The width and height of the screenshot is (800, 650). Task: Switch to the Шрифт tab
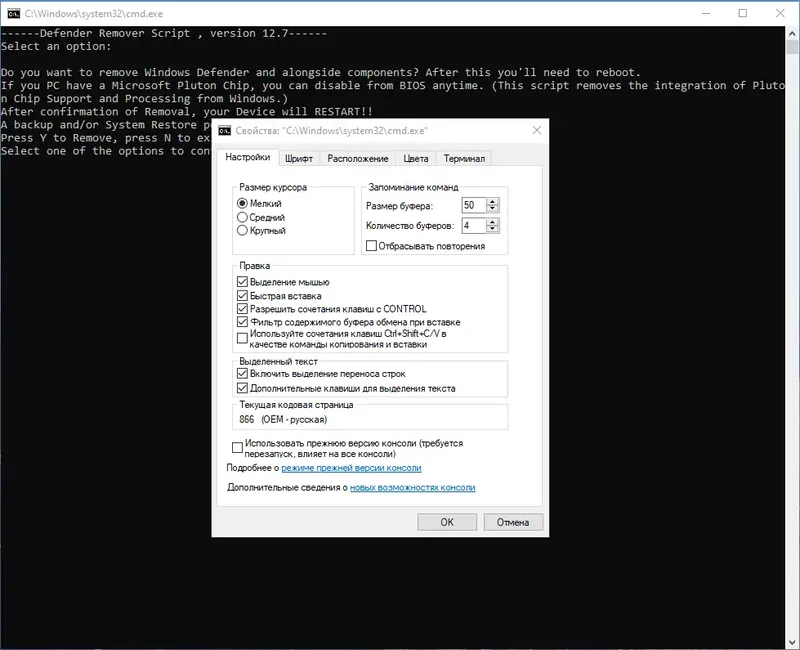pyautogui.click(x=298, y=159)
